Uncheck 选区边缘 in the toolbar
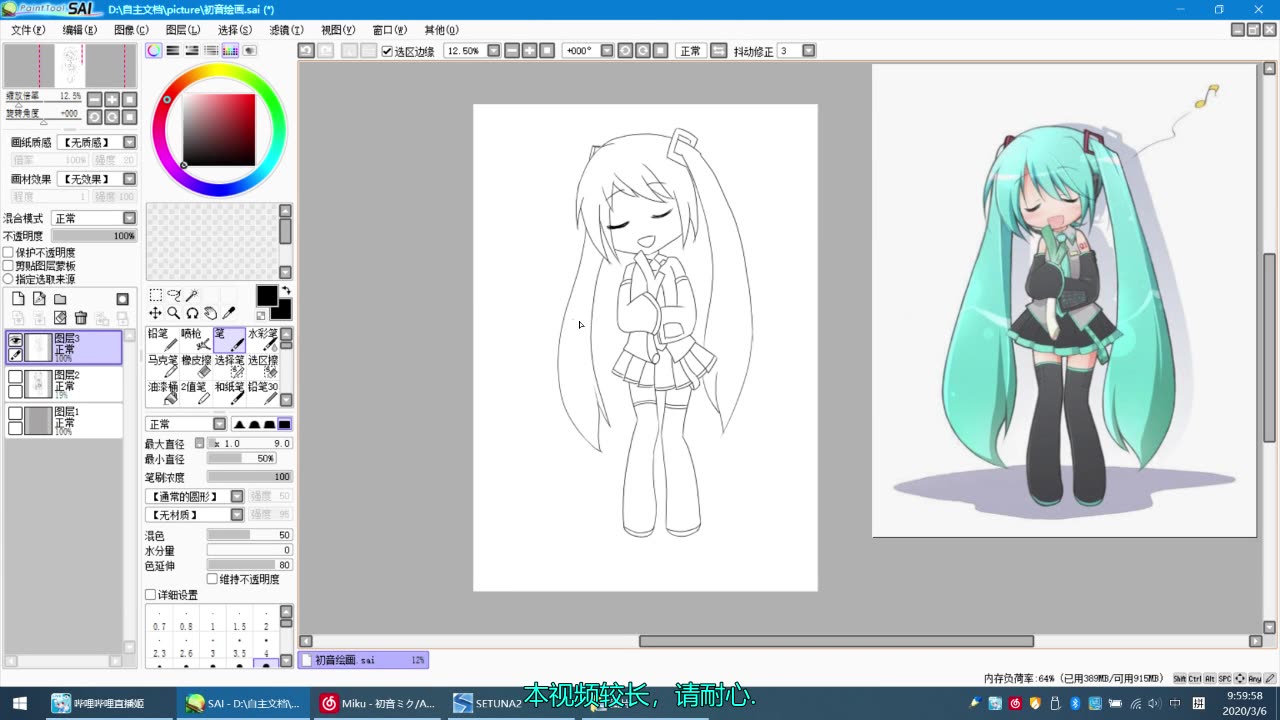 coord(387,51)
